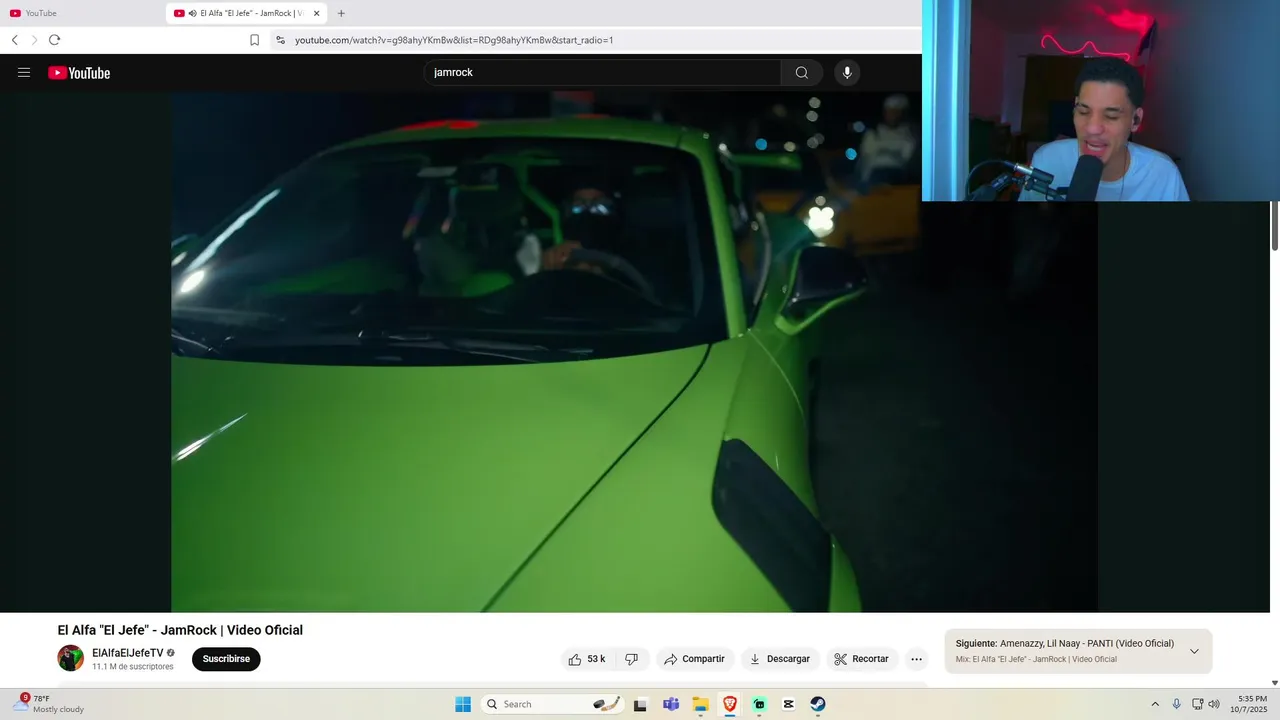
Task: Switch to the first YouTube tab
Action: pos(82,13)
